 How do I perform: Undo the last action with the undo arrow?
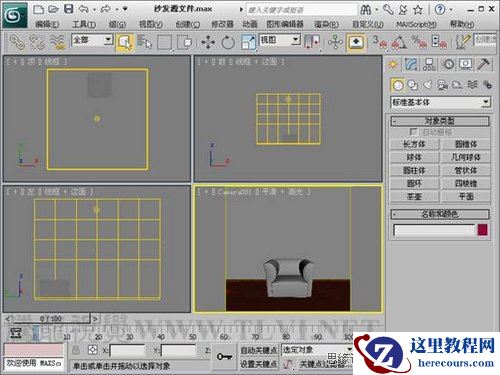pyautogui.click(x=83, y=9)
